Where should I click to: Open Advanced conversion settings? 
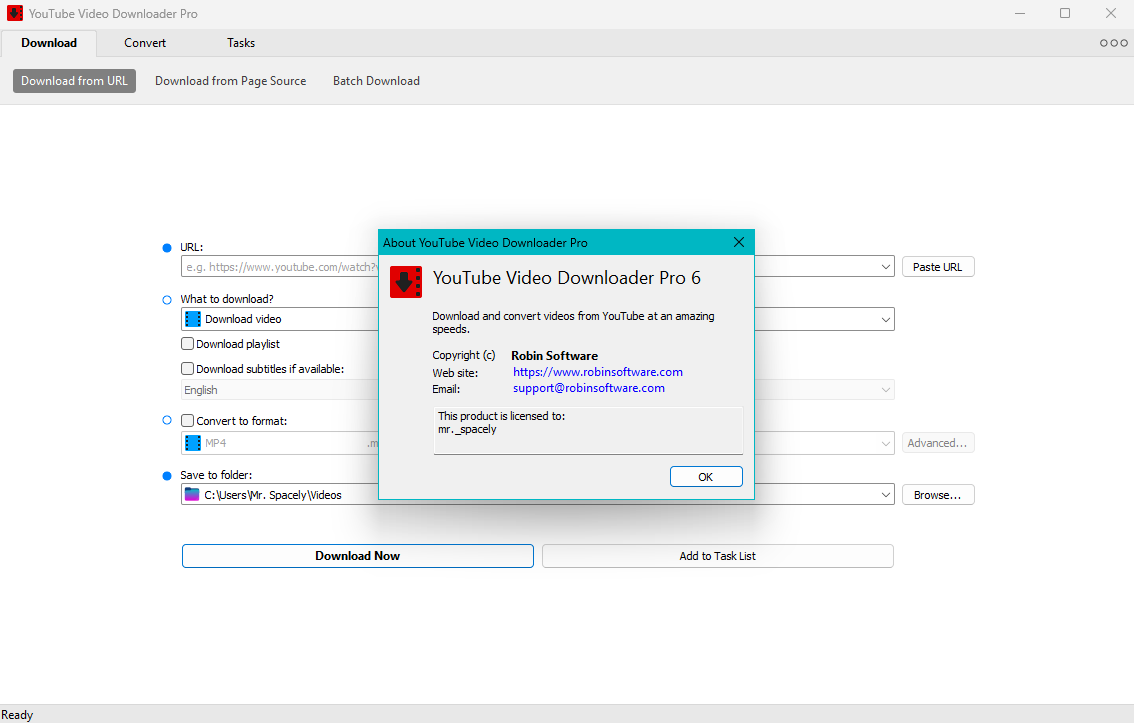tap(938, 443)
